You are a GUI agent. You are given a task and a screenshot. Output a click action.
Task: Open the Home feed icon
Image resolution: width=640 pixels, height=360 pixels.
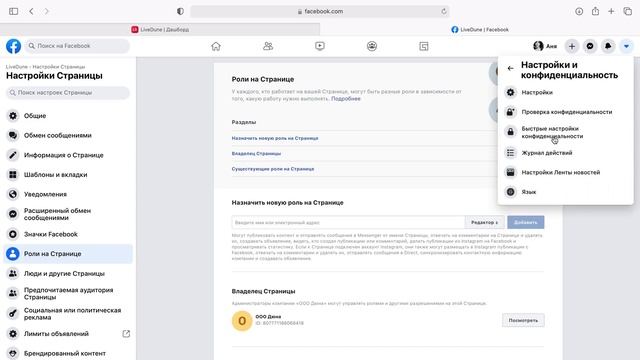point(216,46)
